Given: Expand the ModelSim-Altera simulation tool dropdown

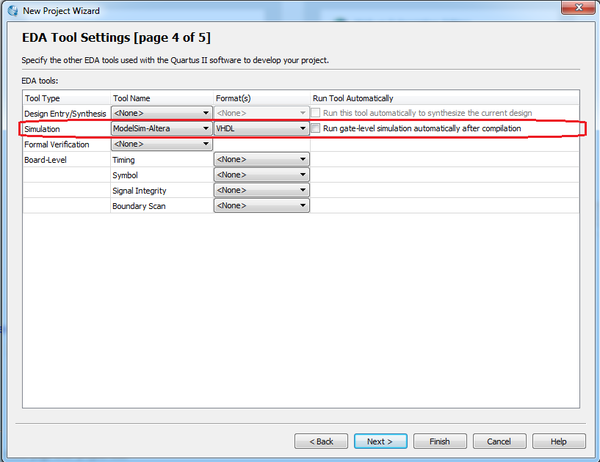Looking at the screenshot, I should [x=160, y=129].
